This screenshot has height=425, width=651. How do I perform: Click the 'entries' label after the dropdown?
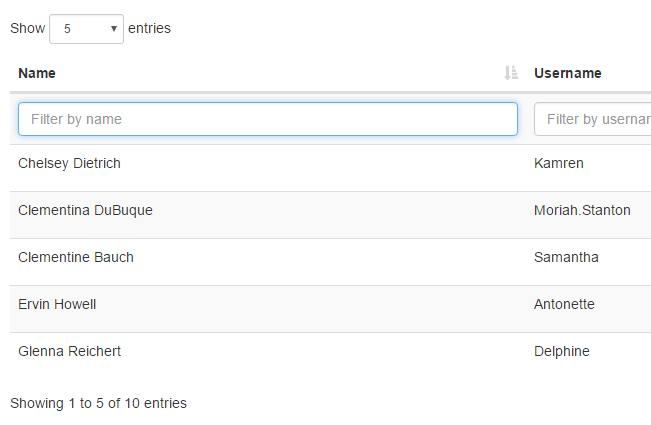[149, 29]
